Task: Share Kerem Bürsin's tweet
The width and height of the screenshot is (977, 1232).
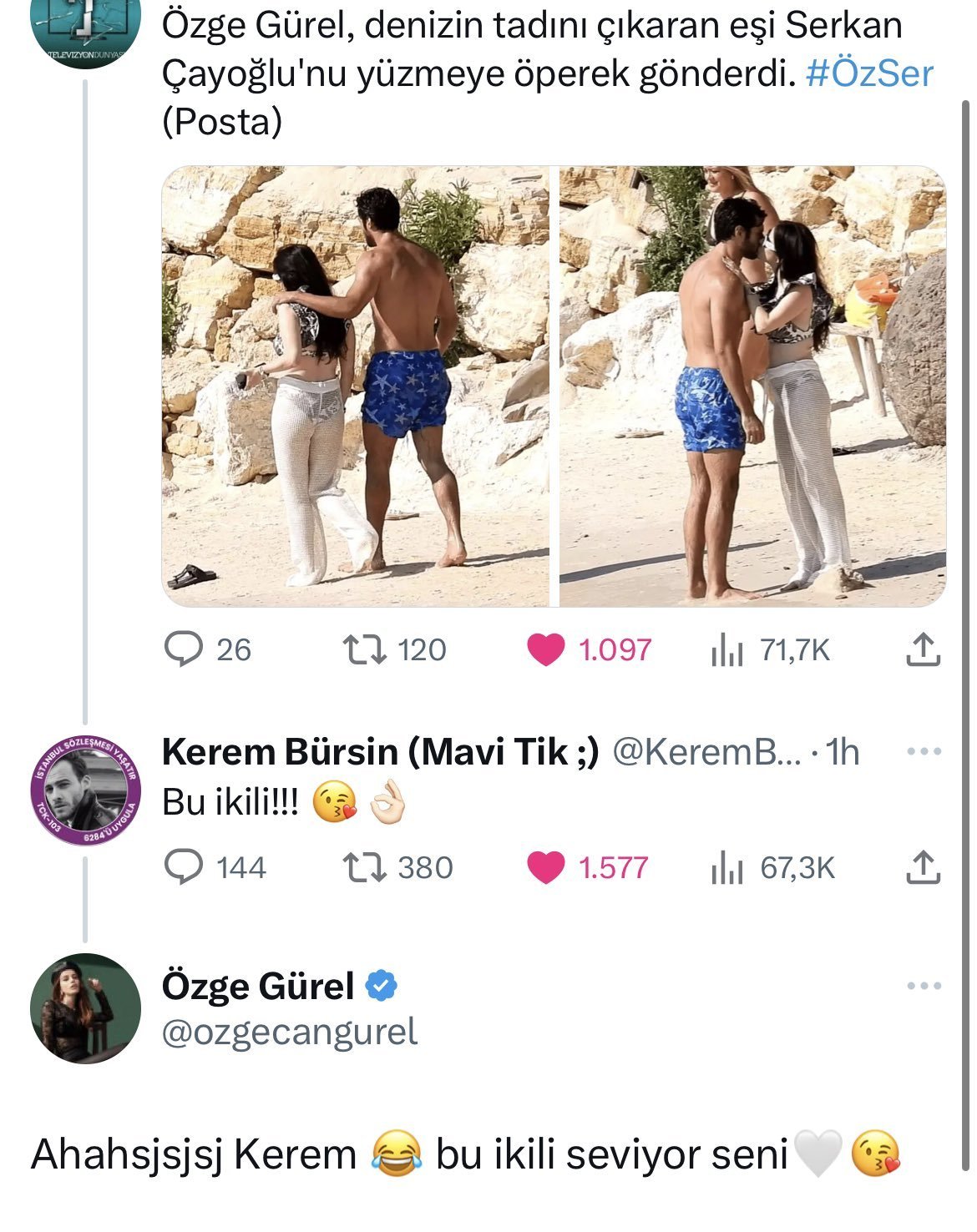Action: pos(923,867)
